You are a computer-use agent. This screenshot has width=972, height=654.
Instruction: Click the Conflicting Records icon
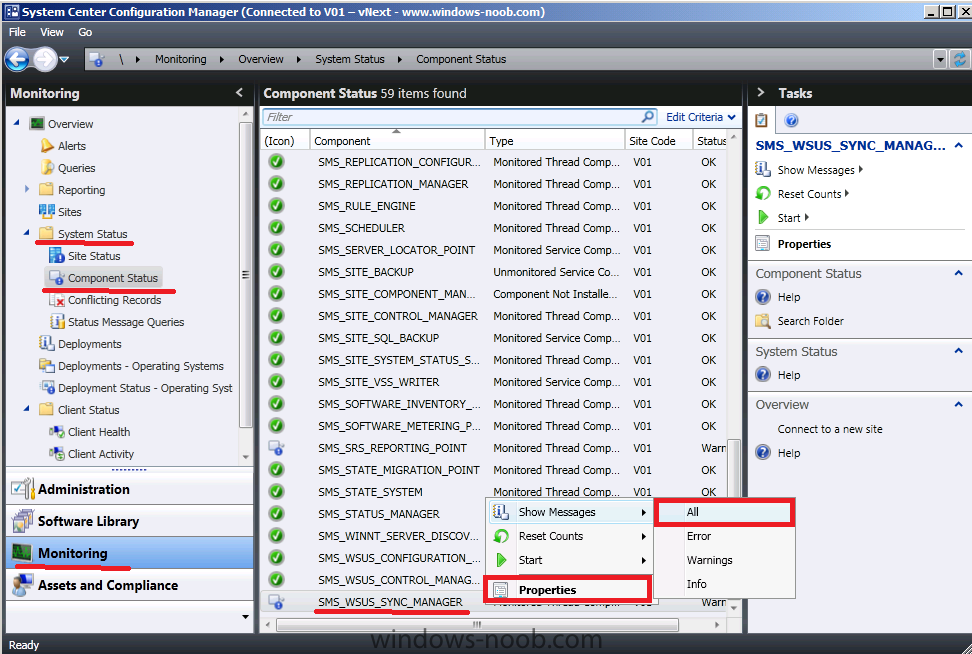(x=56, y=300)
